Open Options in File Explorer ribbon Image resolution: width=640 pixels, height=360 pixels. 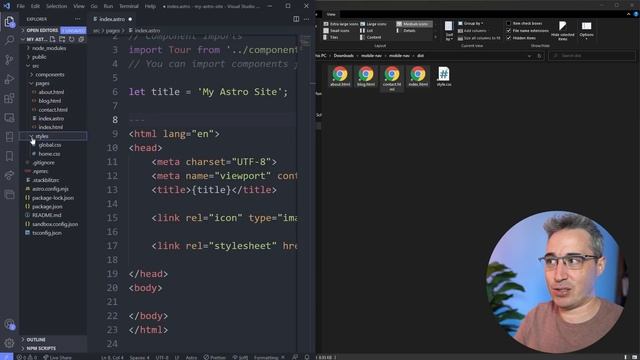587,30
